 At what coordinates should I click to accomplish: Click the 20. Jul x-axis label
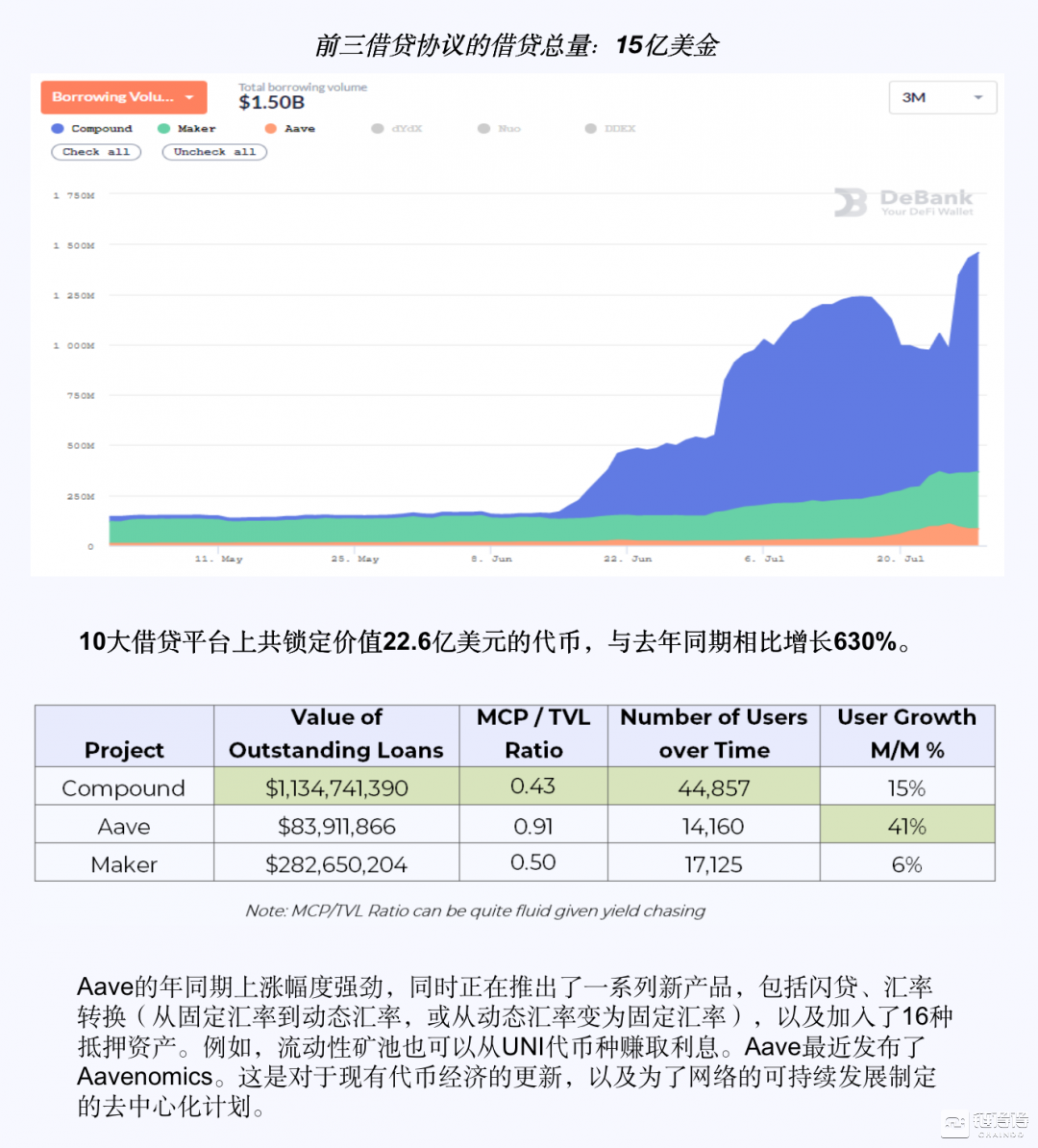click(x=901, y=559)
